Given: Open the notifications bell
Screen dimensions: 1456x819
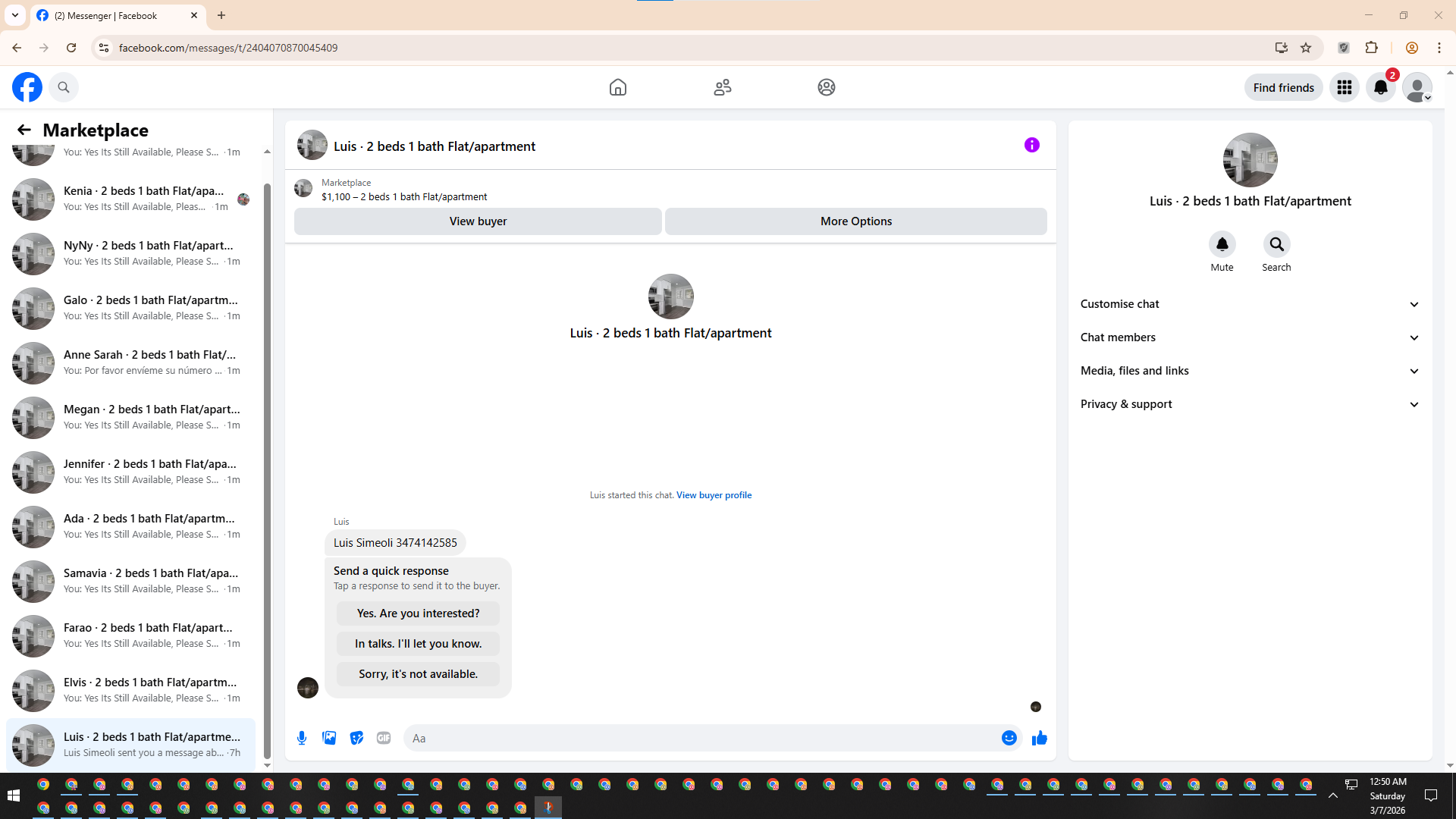Looking at the screenshot, I should 1380,87.
